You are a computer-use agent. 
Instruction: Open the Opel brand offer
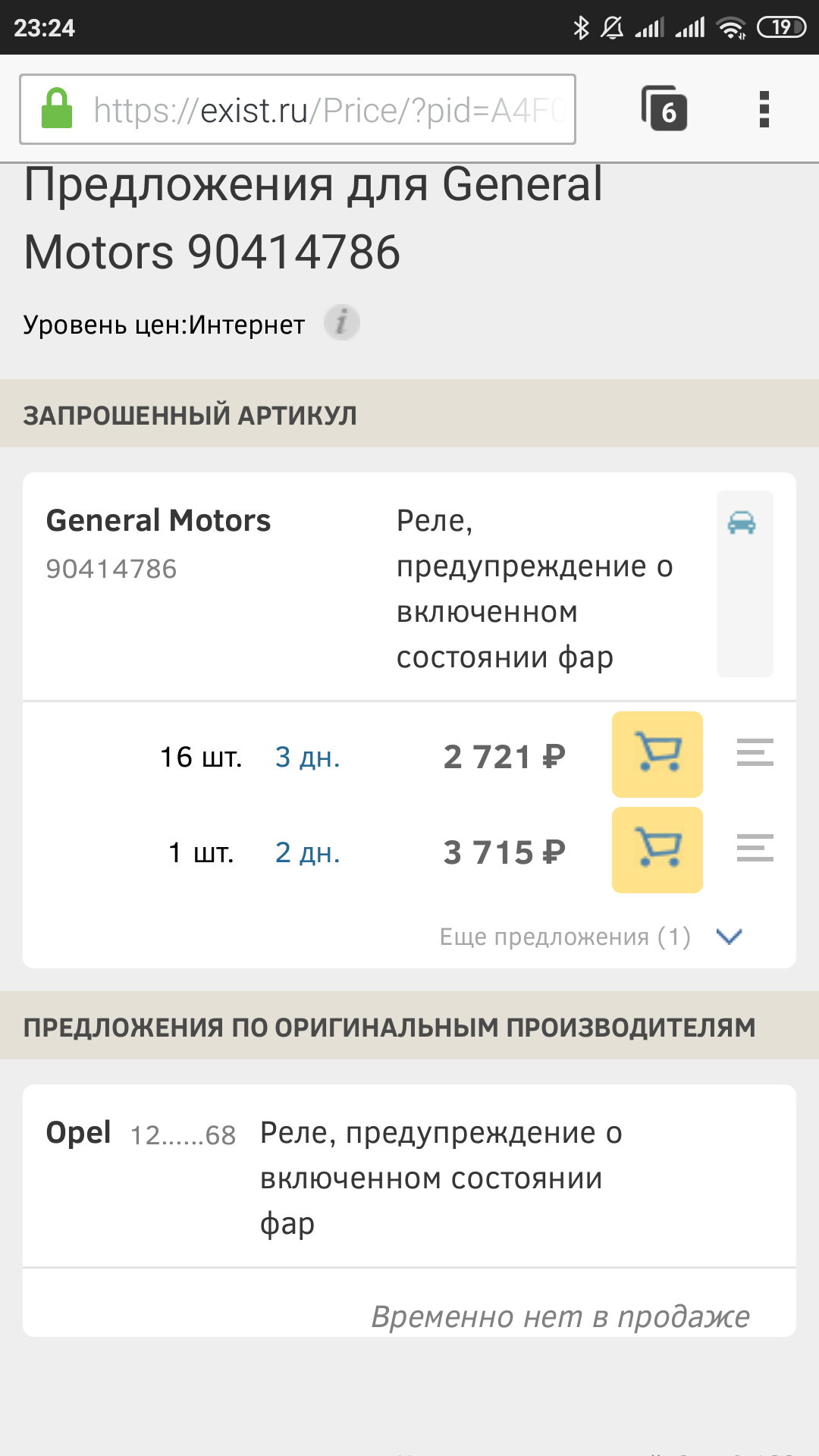point(78,1133)
